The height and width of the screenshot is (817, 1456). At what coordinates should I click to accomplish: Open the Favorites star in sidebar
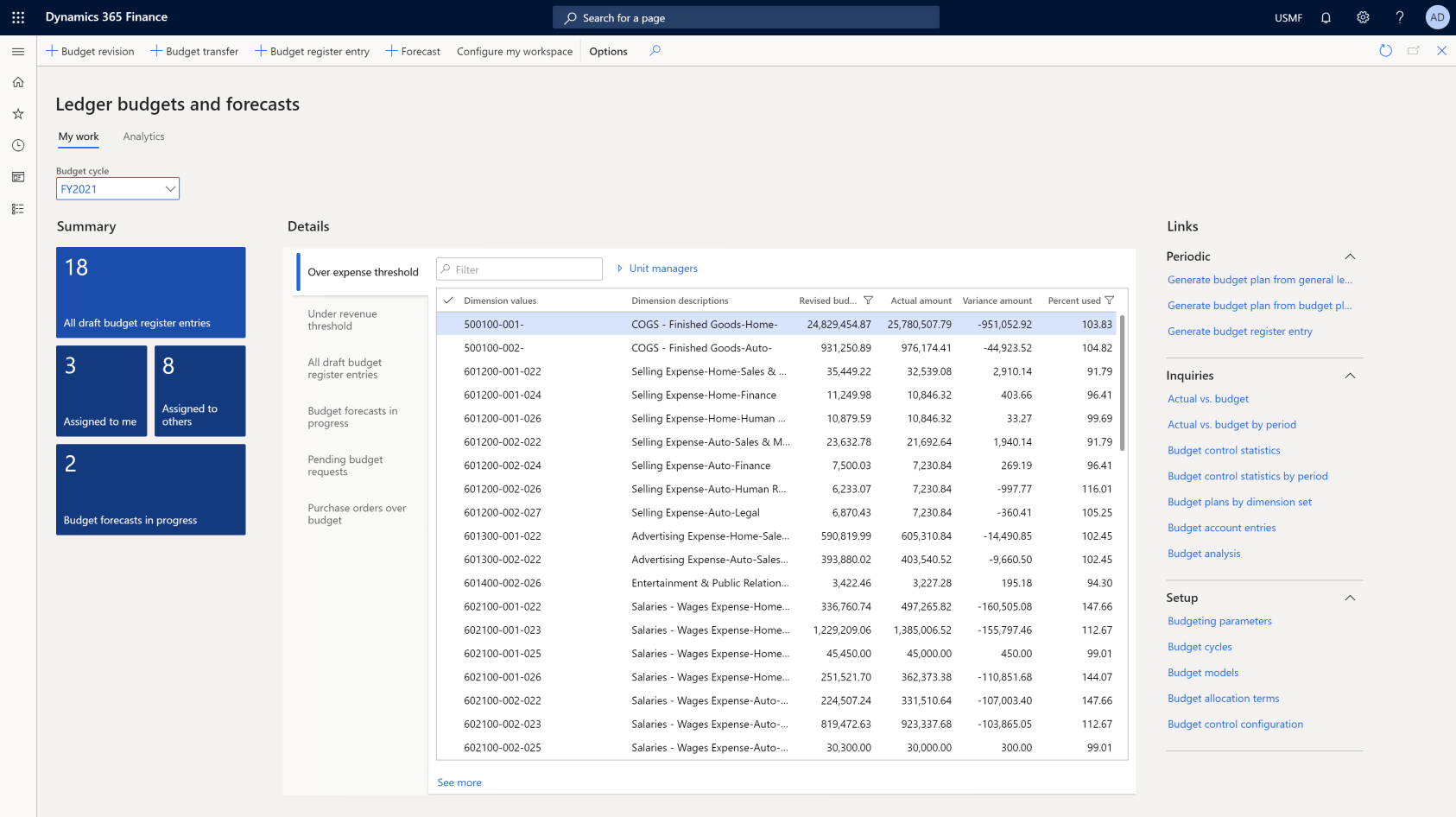[x=18, y=114]
